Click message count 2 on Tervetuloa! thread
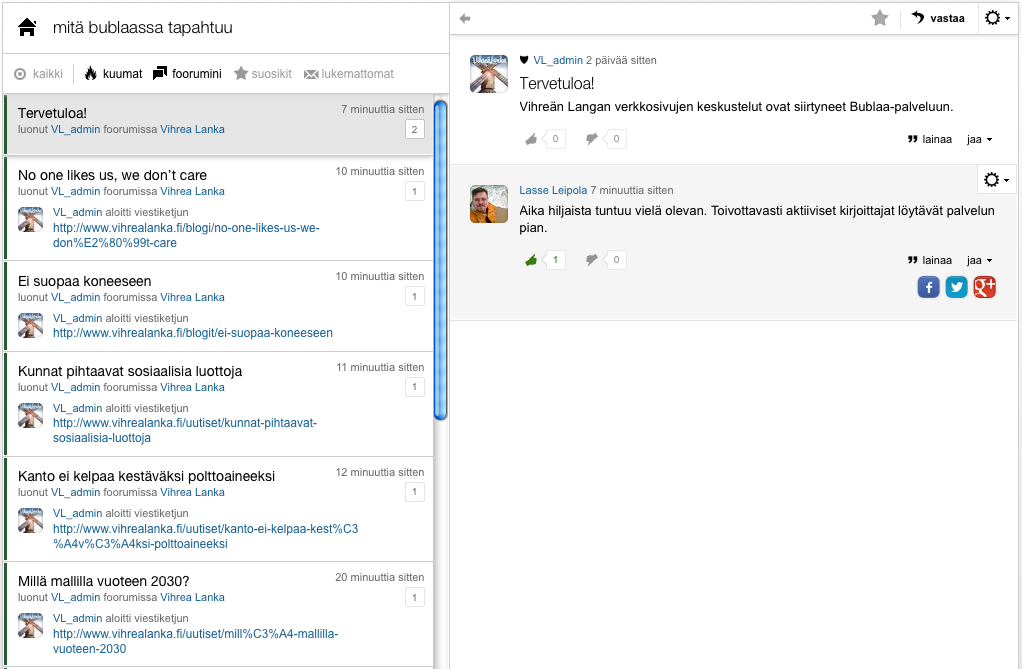The image size is (1022, 669). coord(415,130)
